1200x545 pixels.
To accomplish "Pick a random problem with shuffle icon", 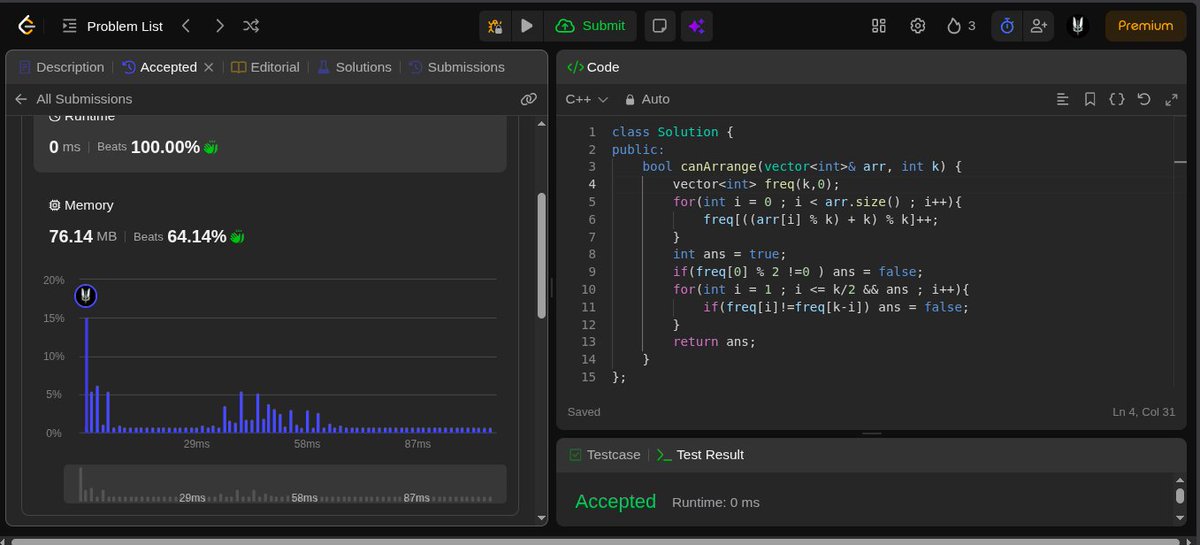I will tap(251, 26).
